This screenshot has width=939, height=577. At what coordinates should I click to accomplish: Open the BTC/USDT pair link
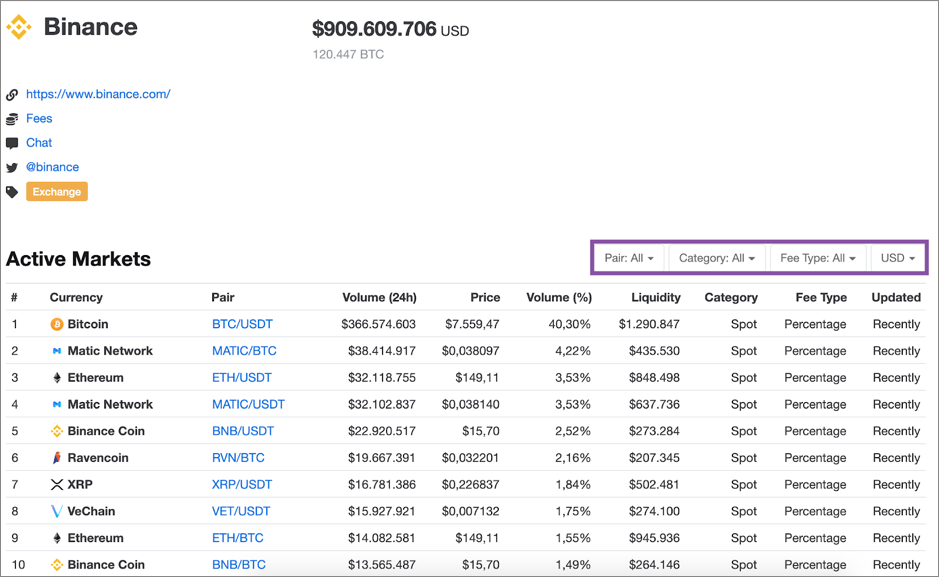[x=242, y=324]
